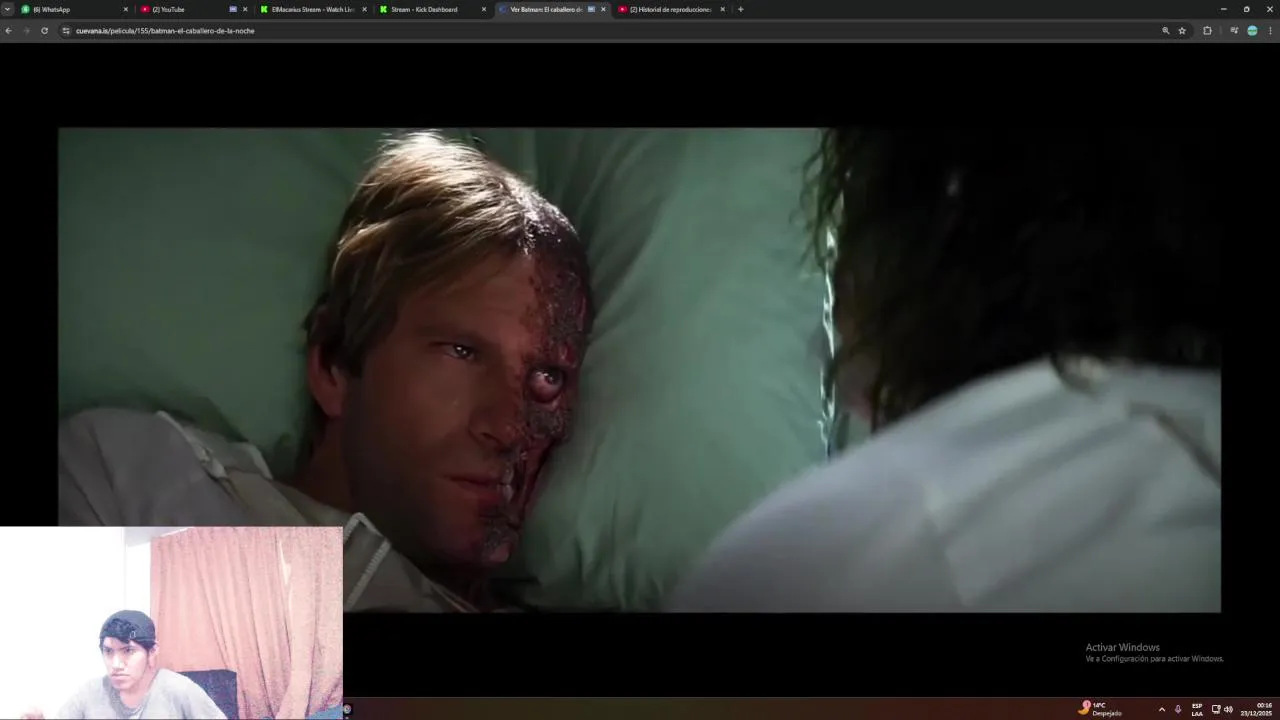Switch to the (2) YouTube tab
Viewport: 1280px width, 720px height.
194,9
